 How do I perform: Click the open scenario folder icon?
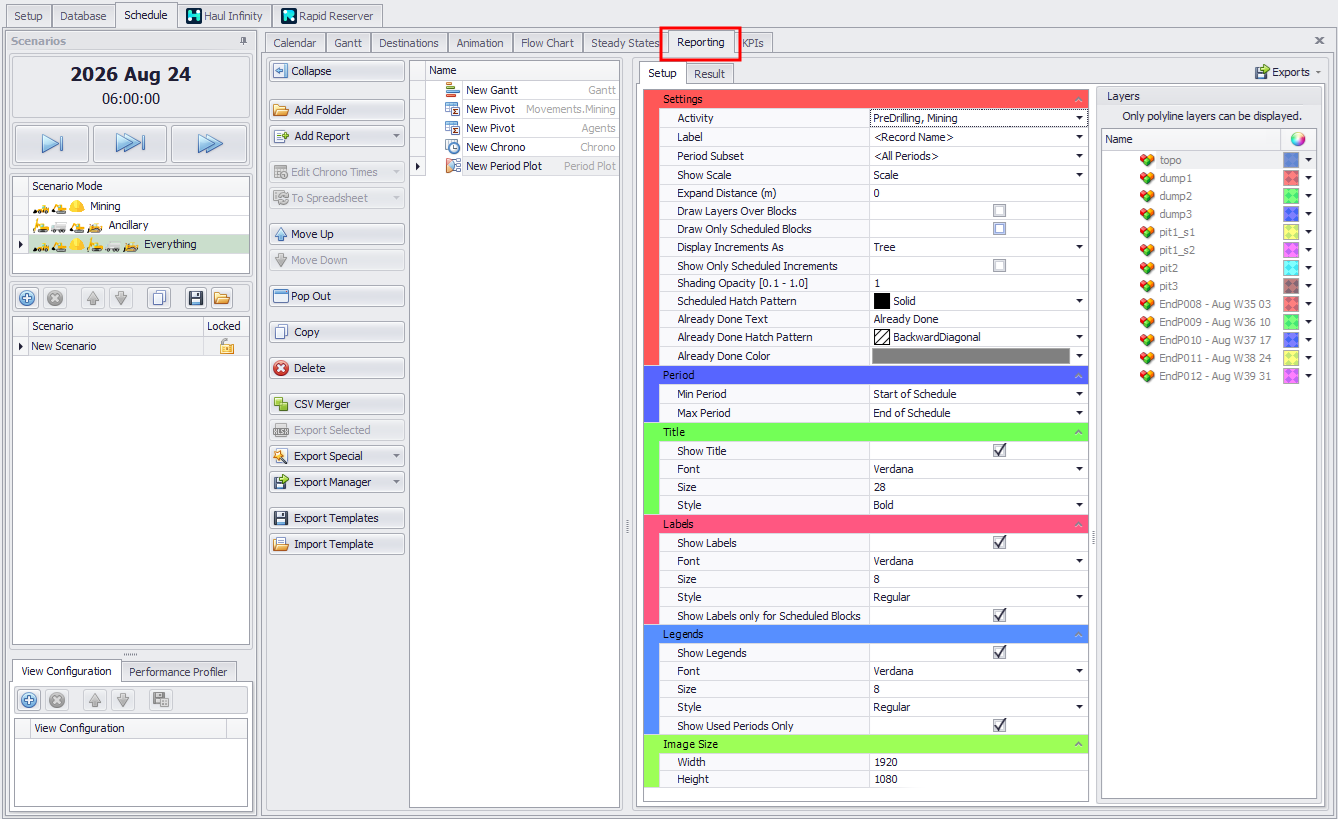221,298
